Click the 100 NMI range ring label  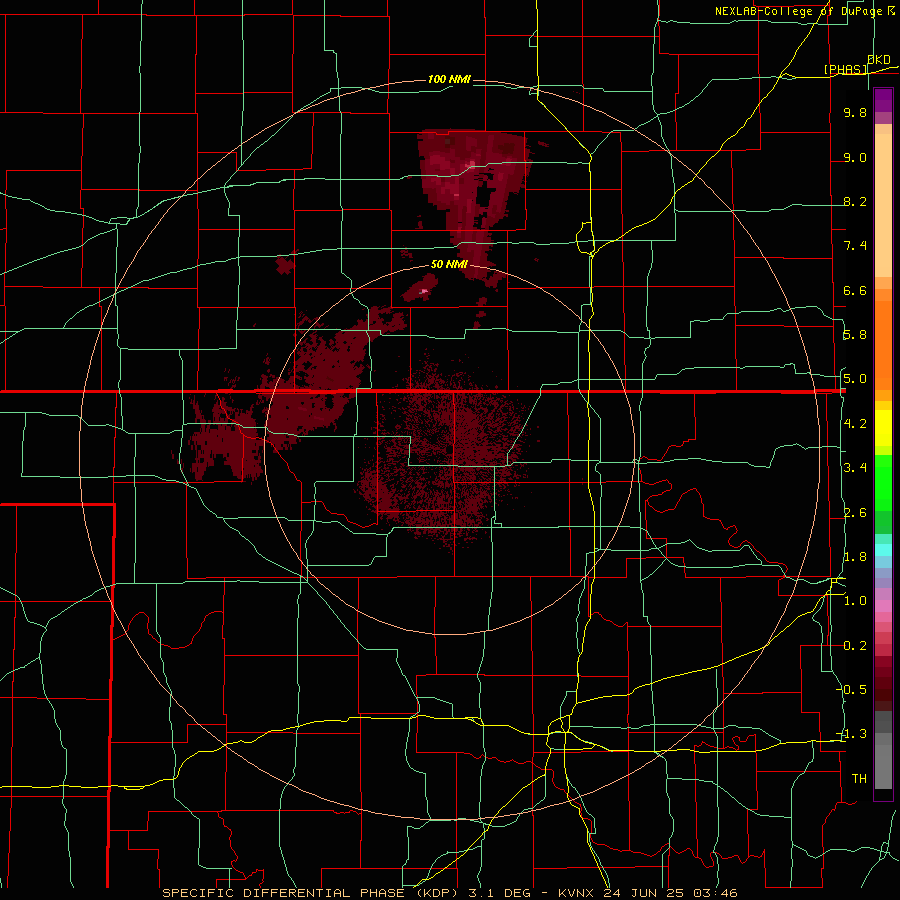449,79
